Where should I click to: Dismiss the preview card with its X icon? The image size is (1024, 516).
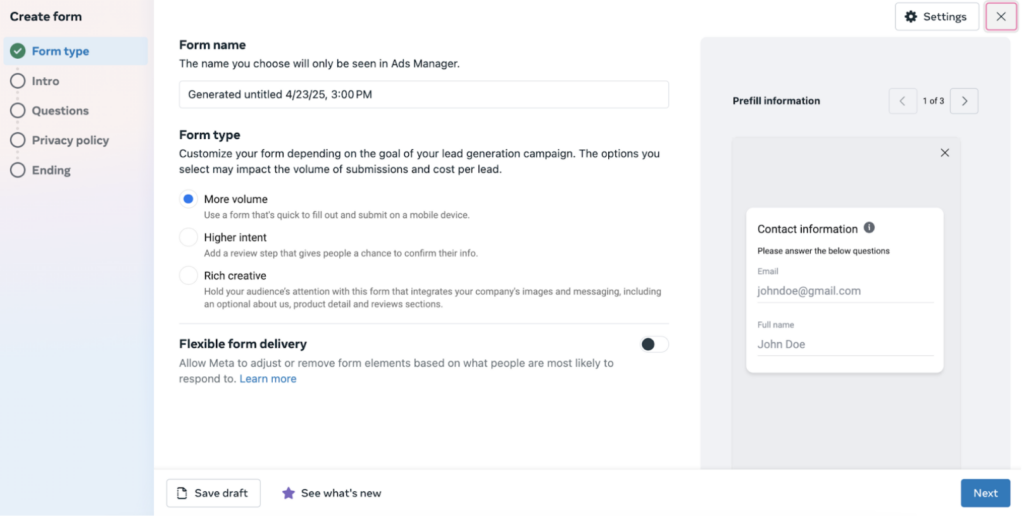944,153
